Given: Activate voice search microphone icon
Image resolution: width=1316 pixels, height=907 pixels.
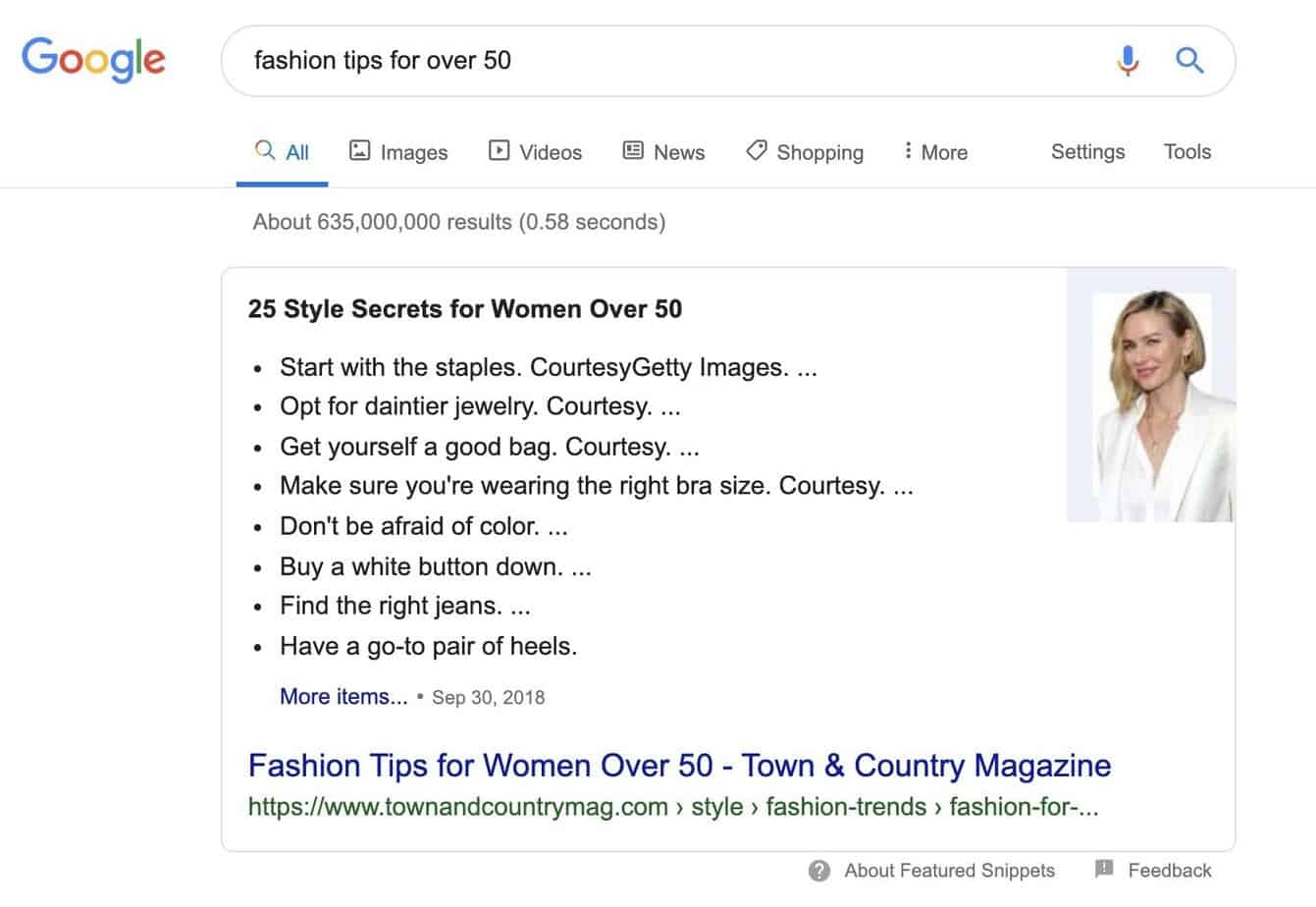Looking at the screenshot, I should (x=1128, y=61).
